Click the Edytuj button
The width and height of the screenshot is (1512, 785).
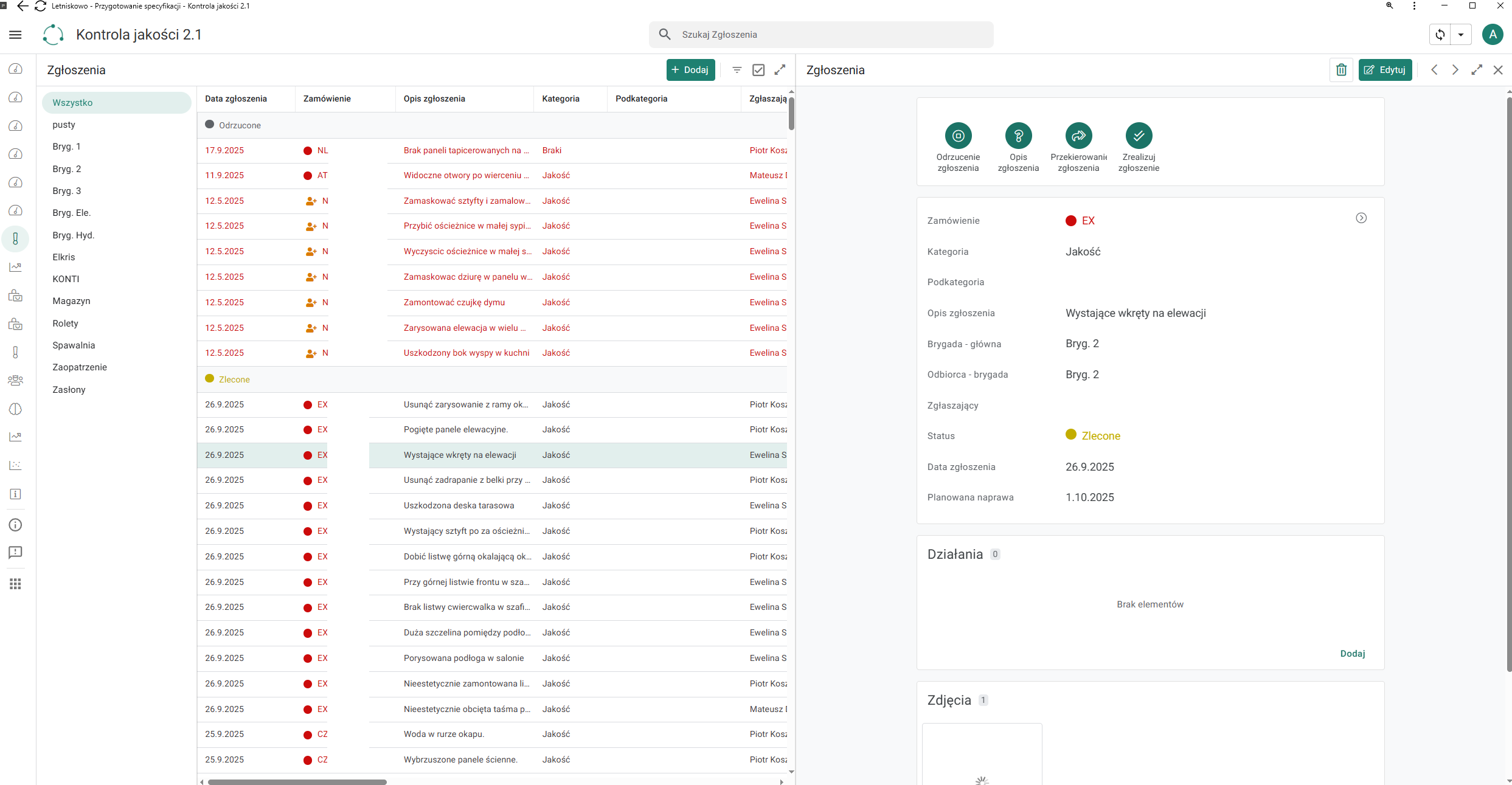coord(1385,70)
